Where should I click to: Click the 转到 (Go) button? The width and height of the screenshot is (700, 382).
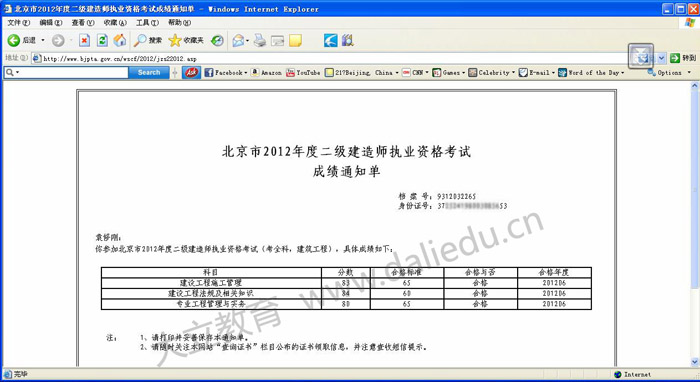pyautogui.click(x=683, y=58)
